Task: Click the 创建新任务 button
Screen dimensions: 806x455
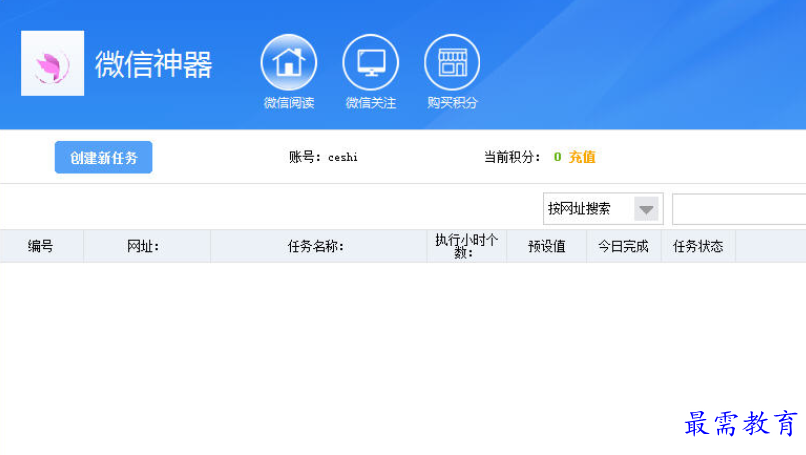Action: tap(103, 157)
